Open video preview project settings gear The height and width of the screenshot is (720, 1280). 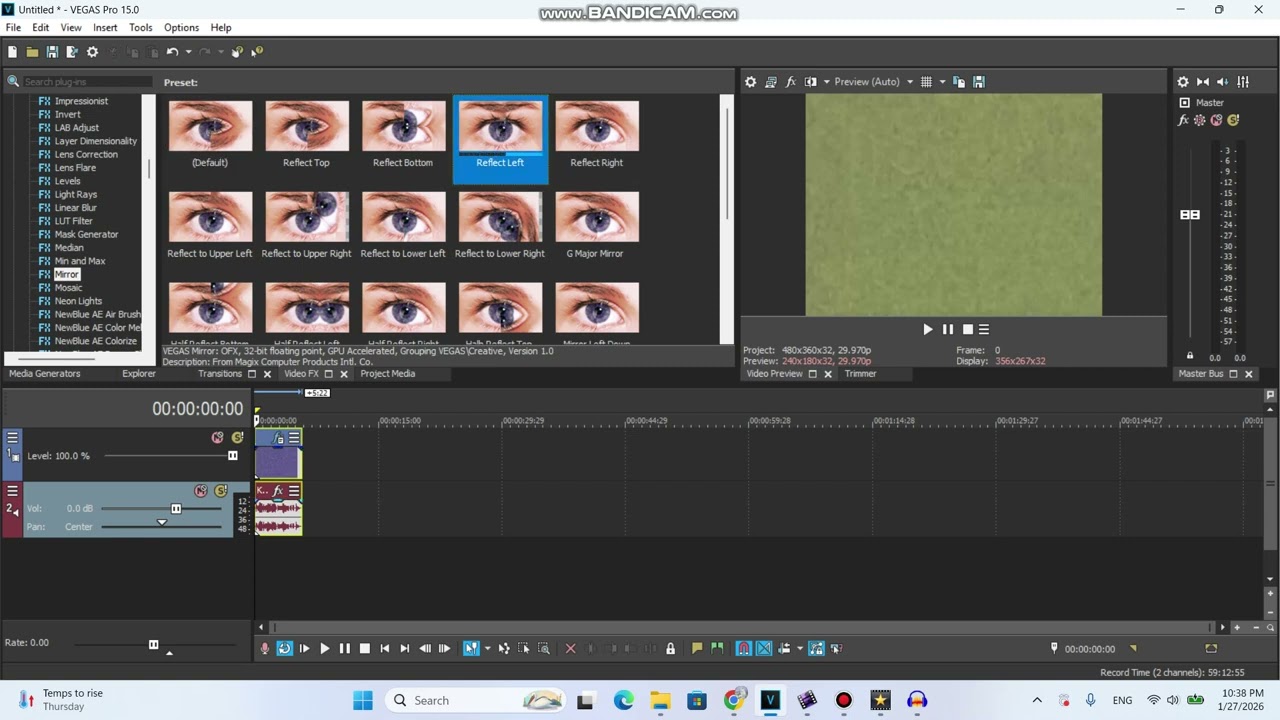pos(751,82)
